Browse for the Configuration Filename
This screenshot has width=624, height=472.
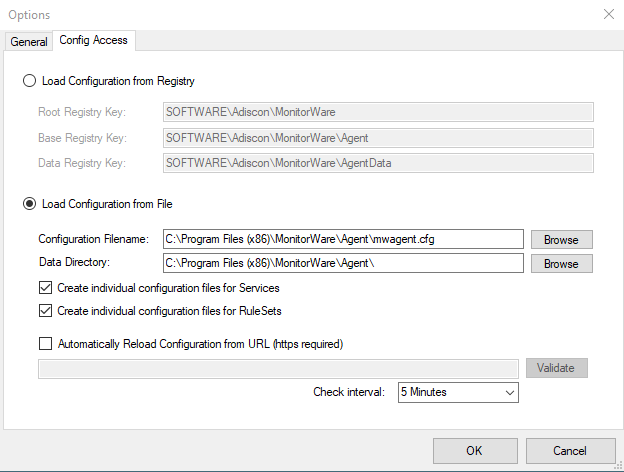coord(561,239)
